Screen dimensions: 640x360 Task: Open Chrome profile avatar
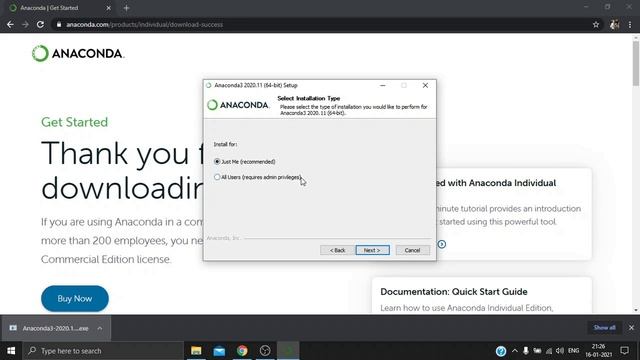[614, 24]
